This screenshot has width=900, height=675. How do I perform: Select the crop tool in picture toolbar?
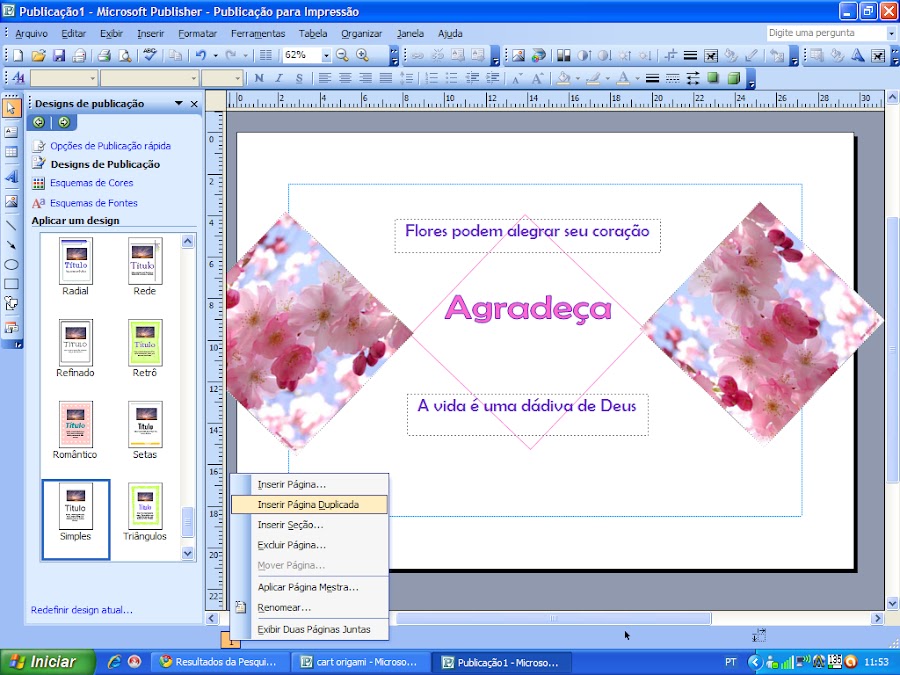(x=670, y=55)
